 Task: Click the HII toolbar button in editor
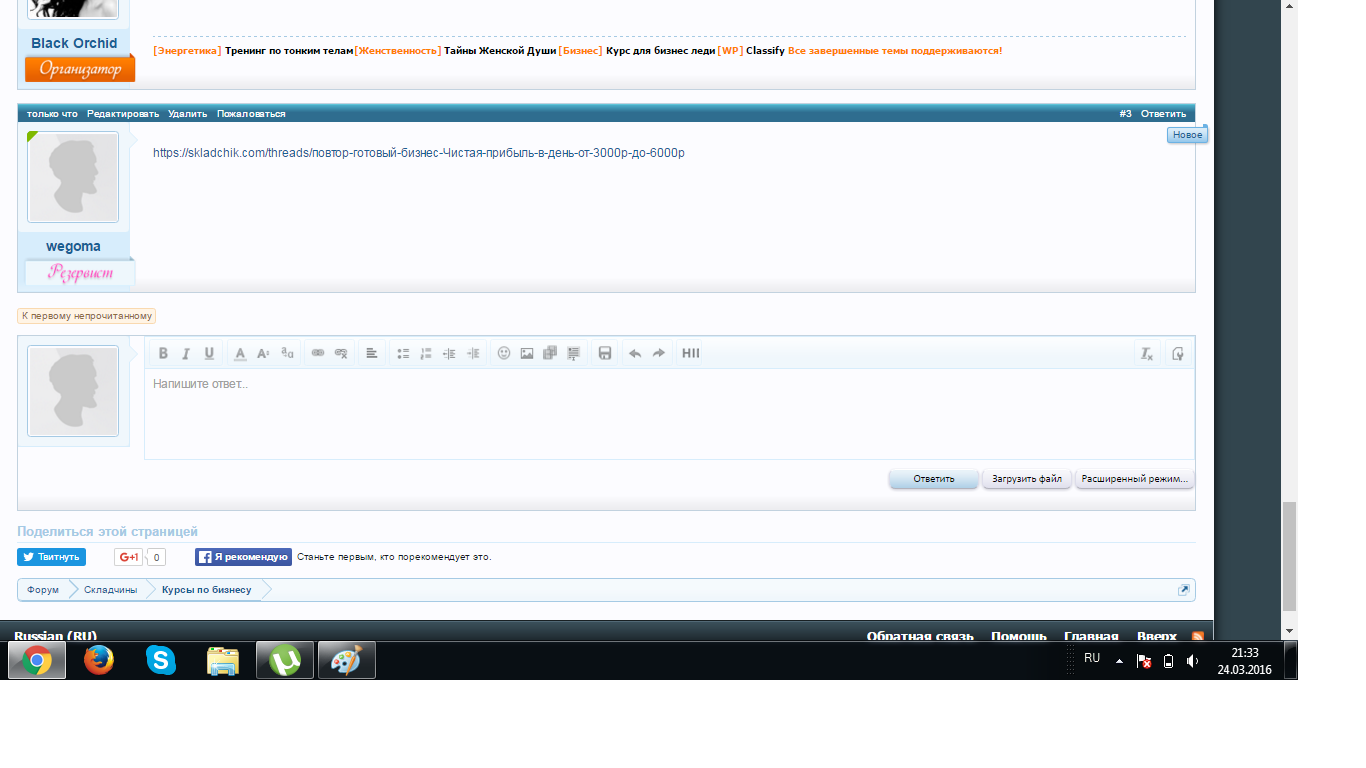tap(690, 353)
